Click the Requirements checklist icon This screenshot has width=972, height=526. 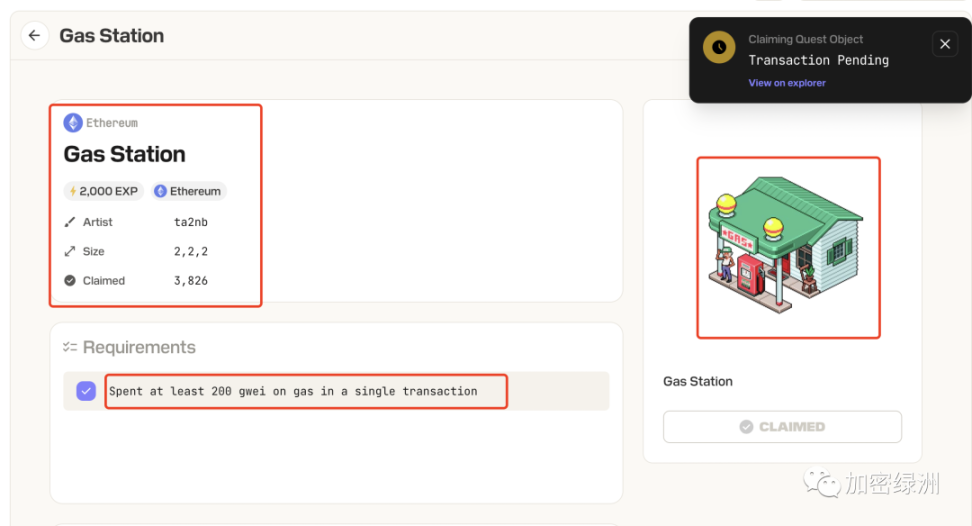point(70,347)
